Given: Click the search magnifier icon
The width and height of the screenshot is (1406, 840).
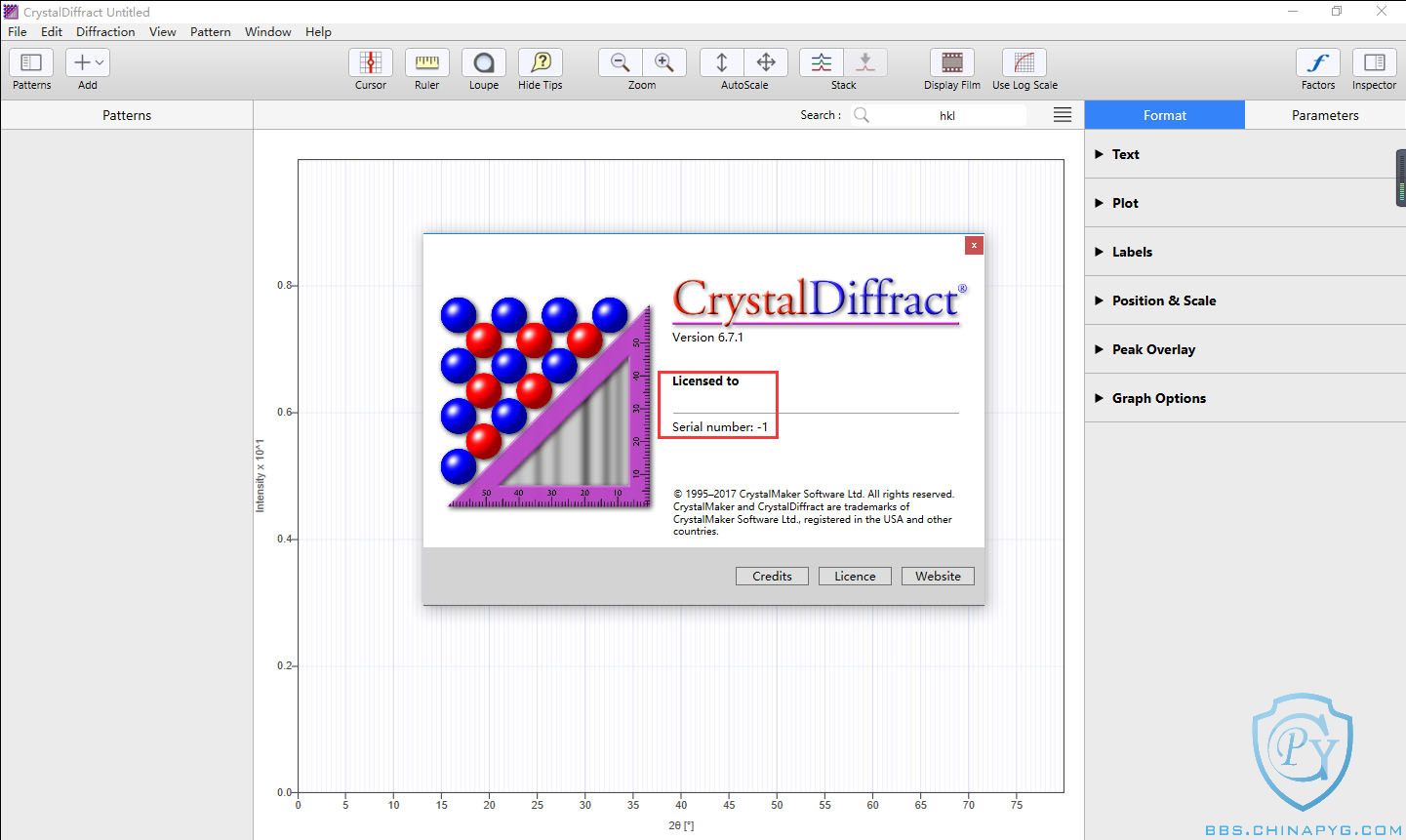Looking at the screenshot, I should click(862, 115).
